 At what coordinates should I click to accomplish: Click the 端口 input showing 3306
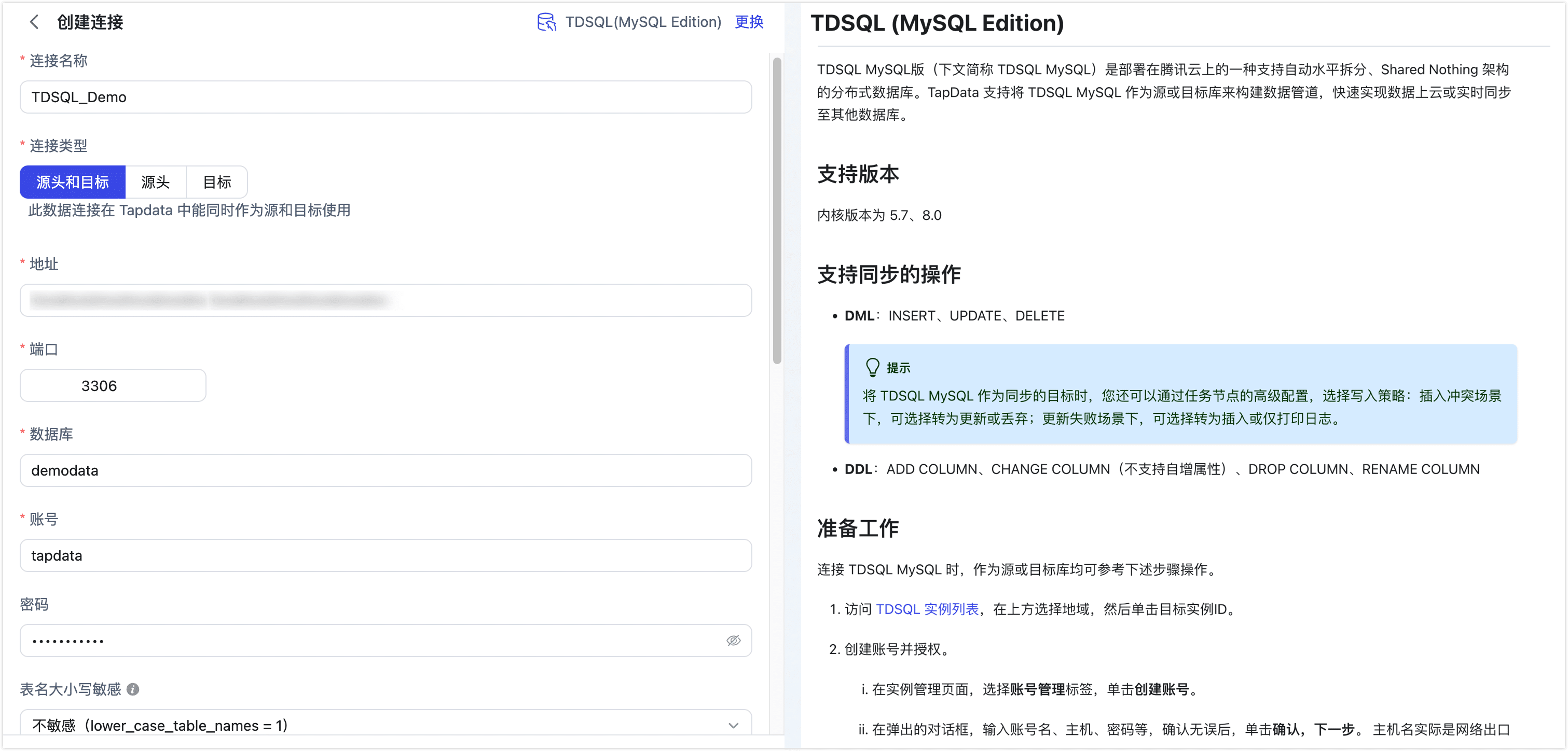(112, 385)
